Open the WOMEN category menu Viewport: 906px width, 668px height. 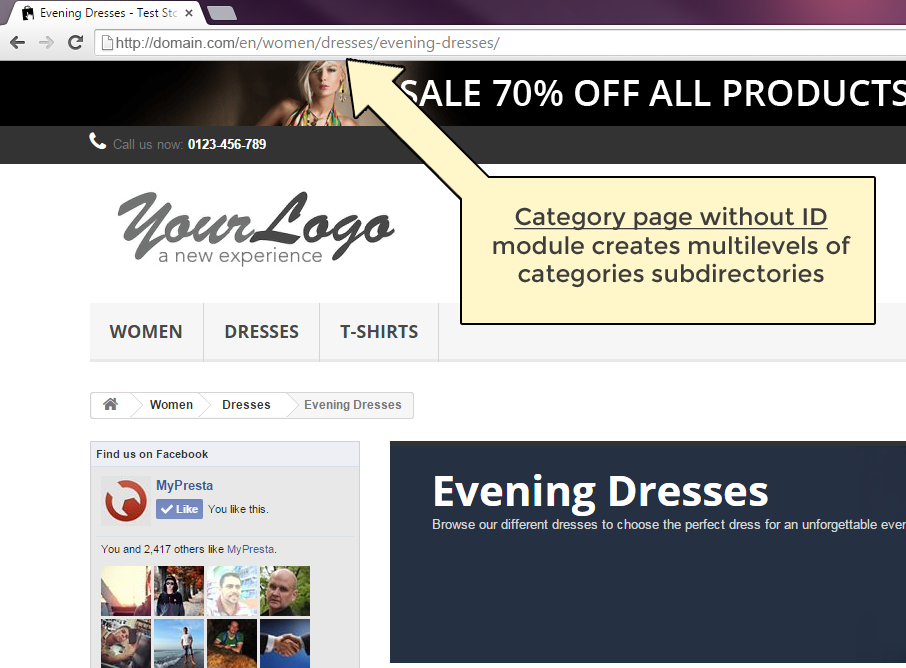[146, 331]
